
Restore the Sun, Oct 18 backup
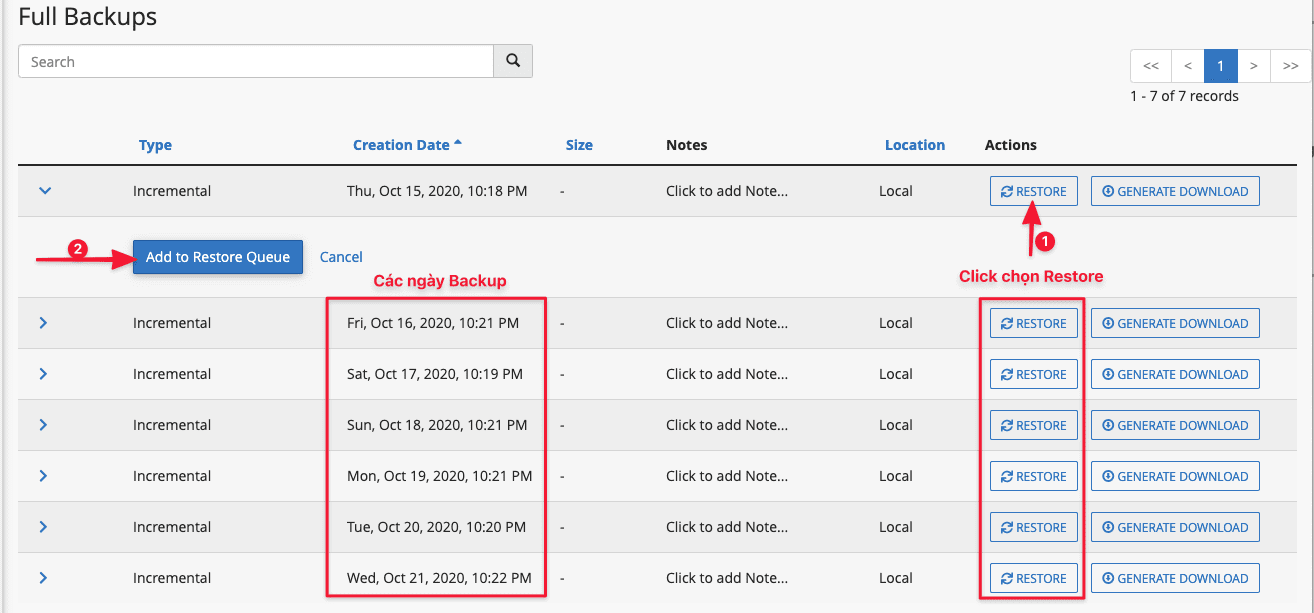coord(1033,425)
